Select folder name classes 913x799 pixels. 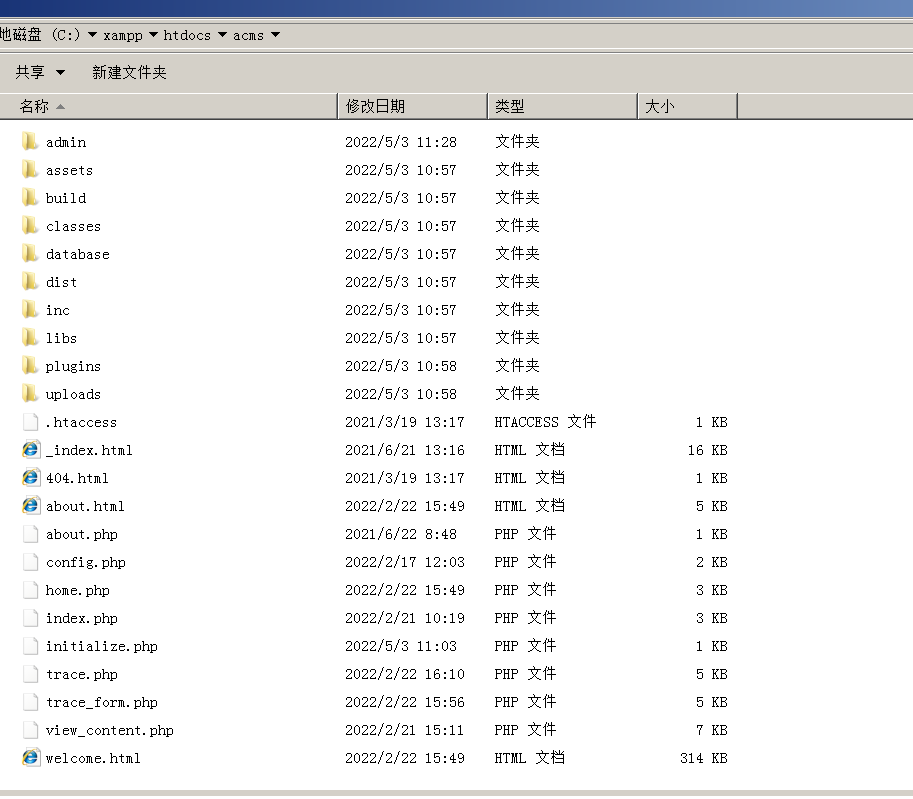point(73,226)
